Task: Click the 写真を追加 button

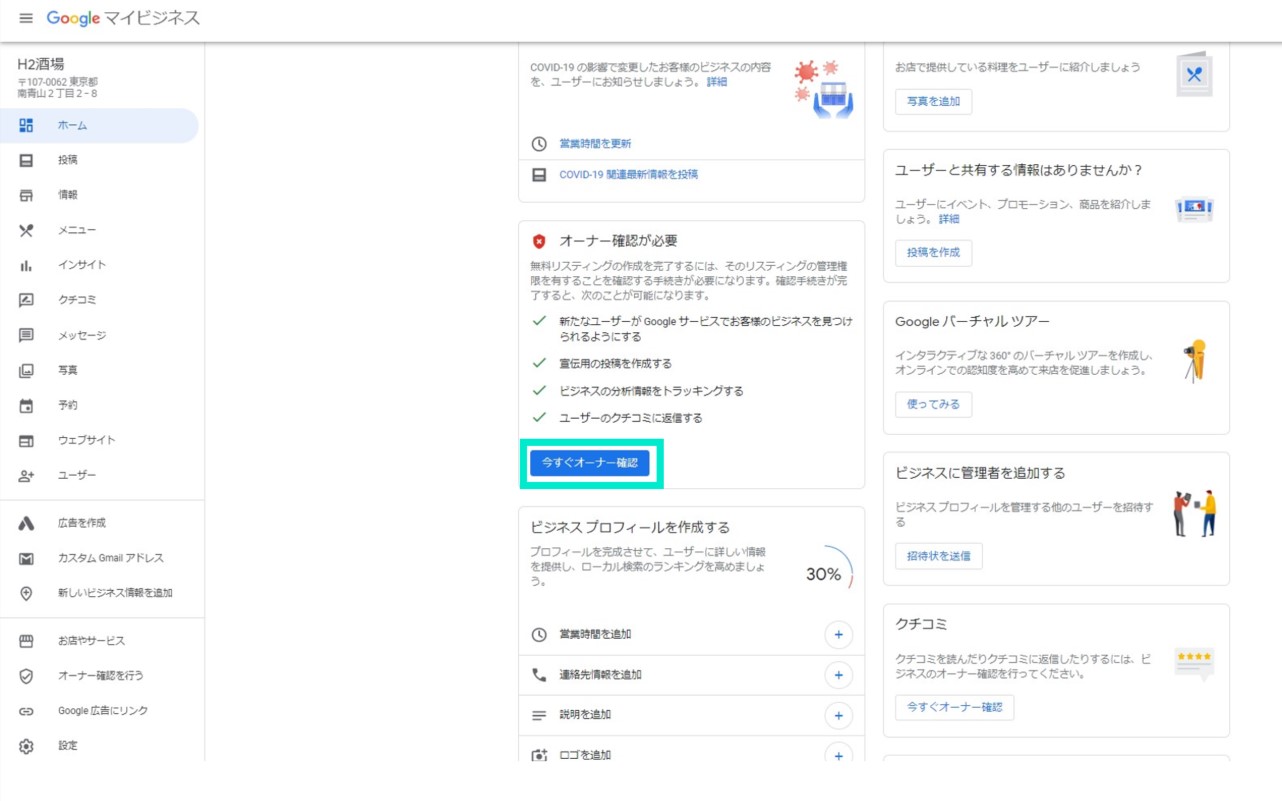Action: [x=933, y=101]
